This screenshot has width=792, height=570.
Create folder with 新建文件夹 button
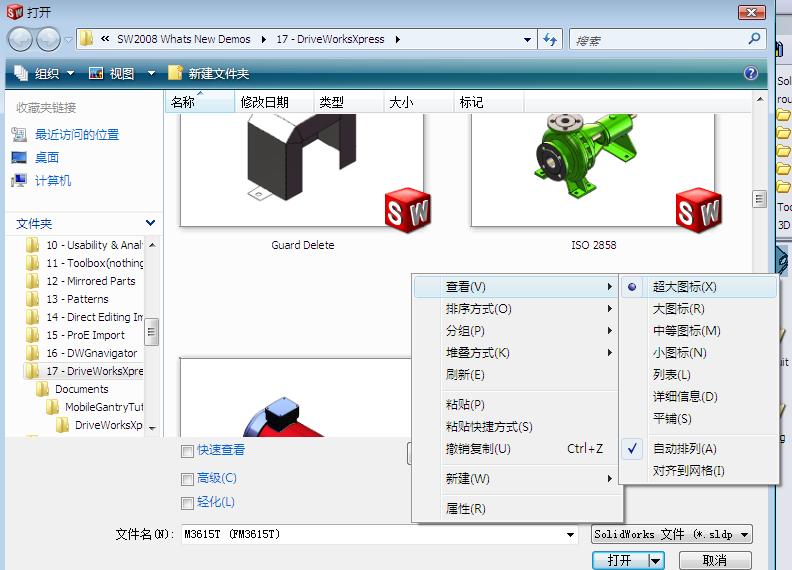(209, 73)
